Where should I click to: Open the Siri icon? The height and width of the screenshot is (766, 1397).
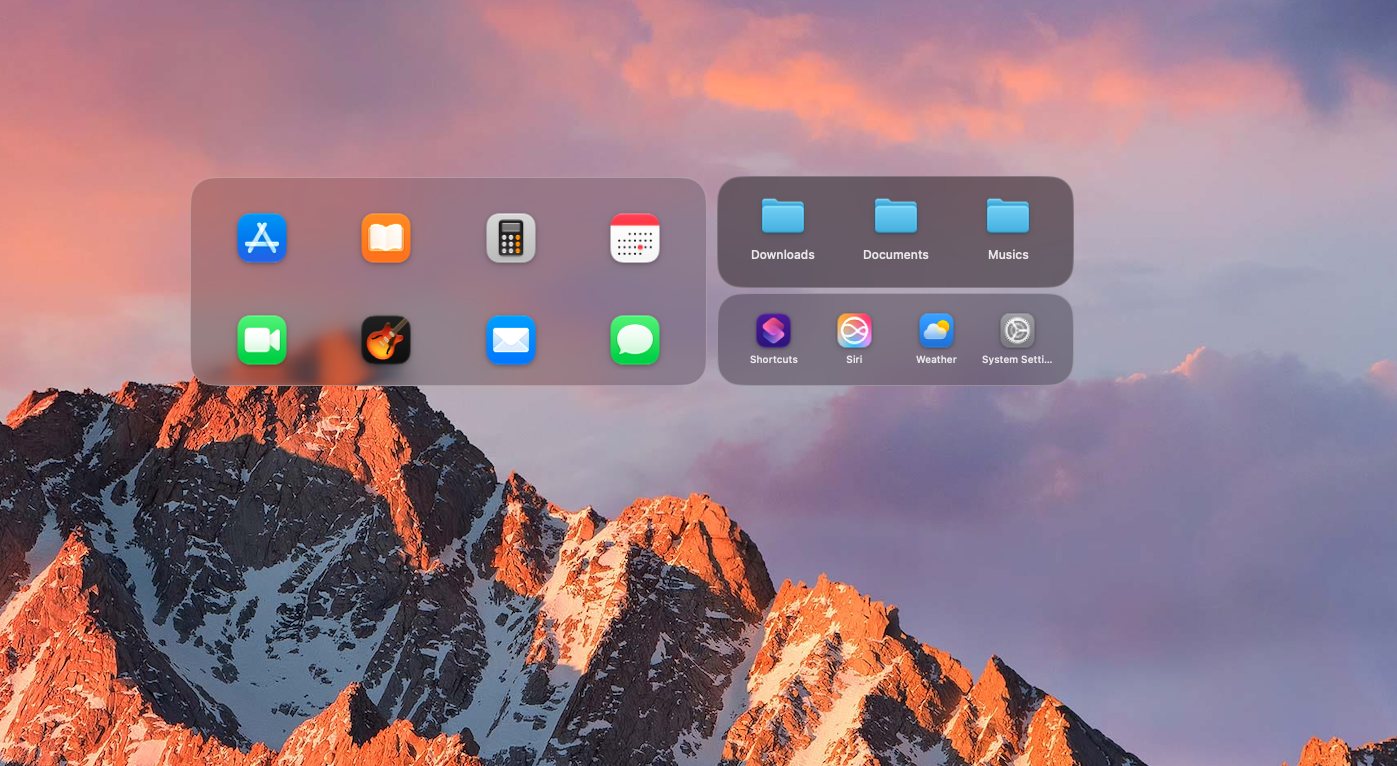point(855,330)
